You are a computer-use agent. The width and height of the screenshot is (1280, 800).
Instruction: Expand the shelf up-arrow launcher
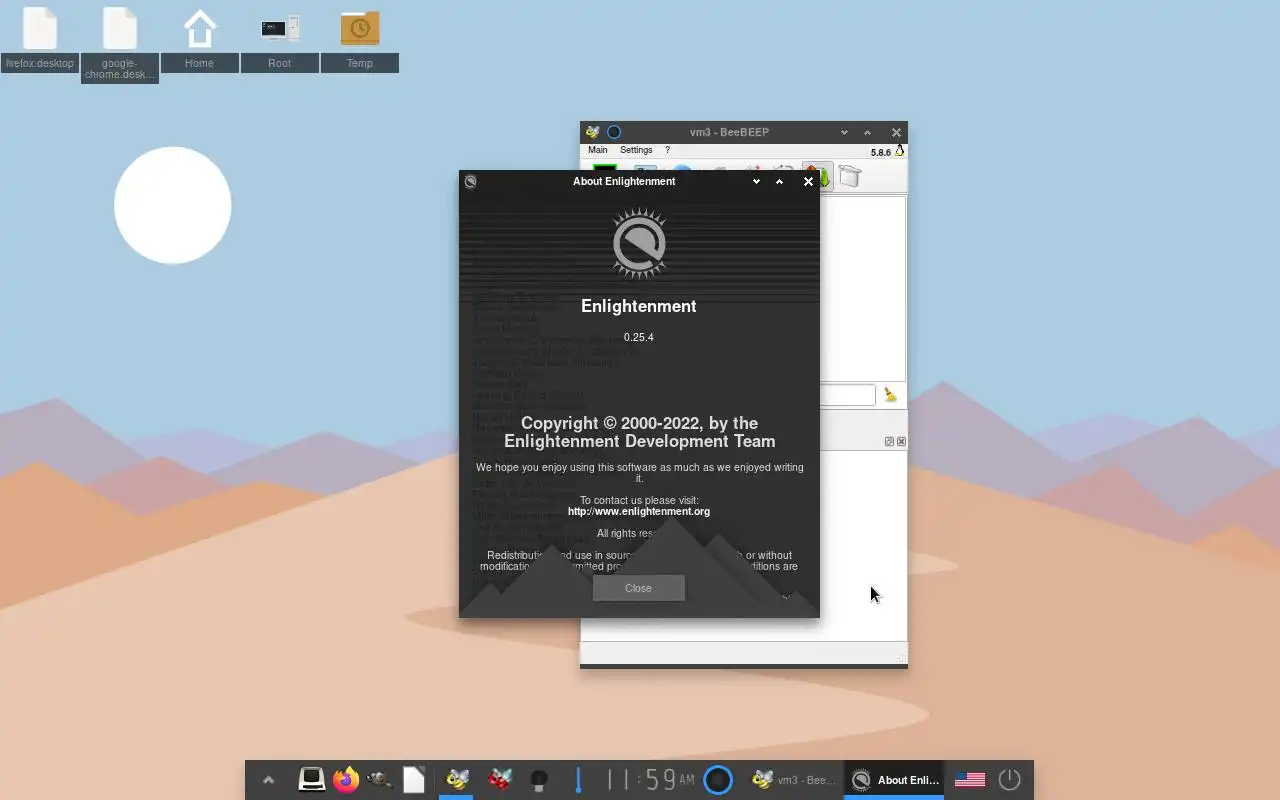pyautogui.click(x=268, y=780)
